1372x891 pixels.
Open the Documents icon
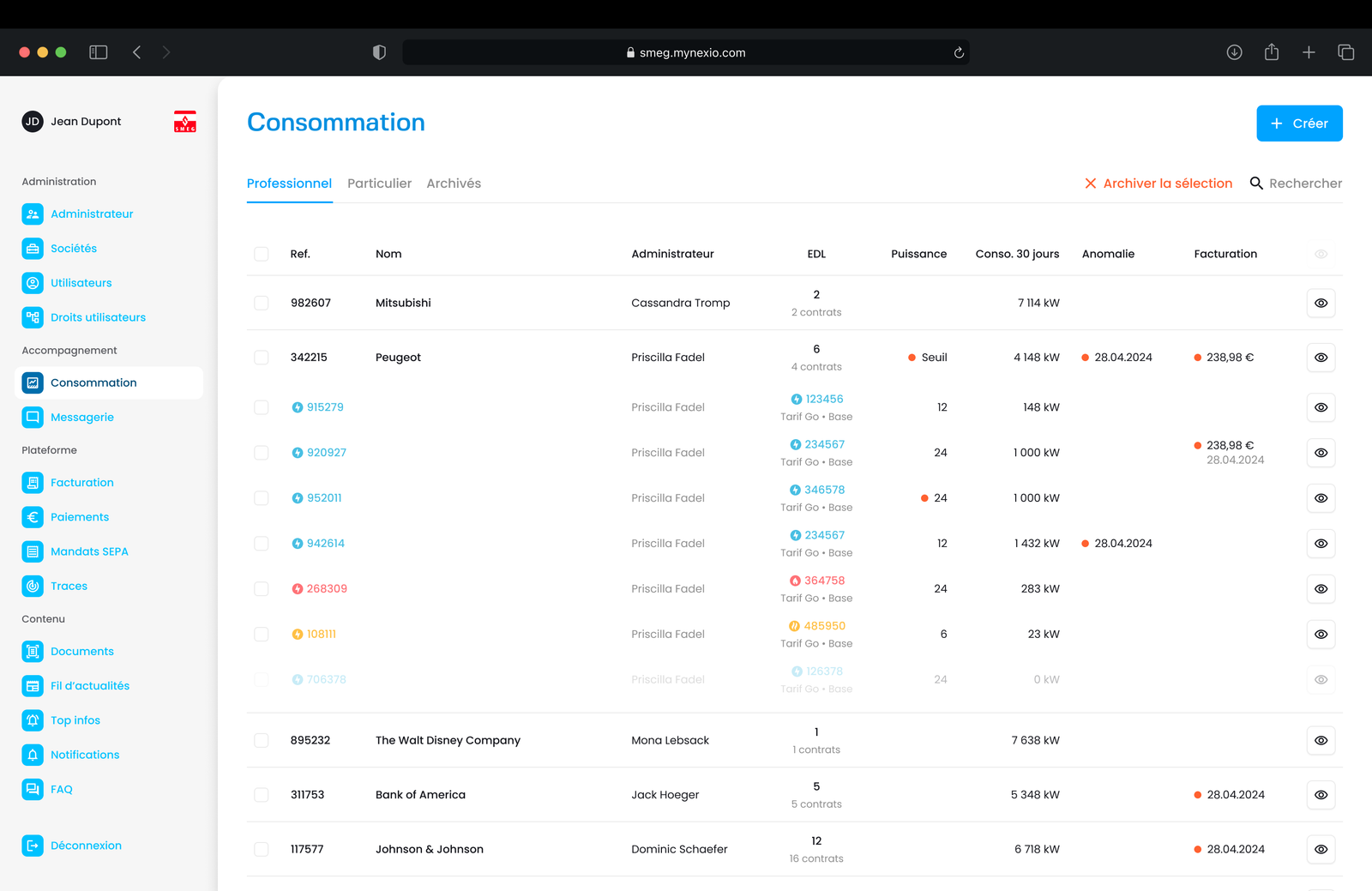click(33, 652)
